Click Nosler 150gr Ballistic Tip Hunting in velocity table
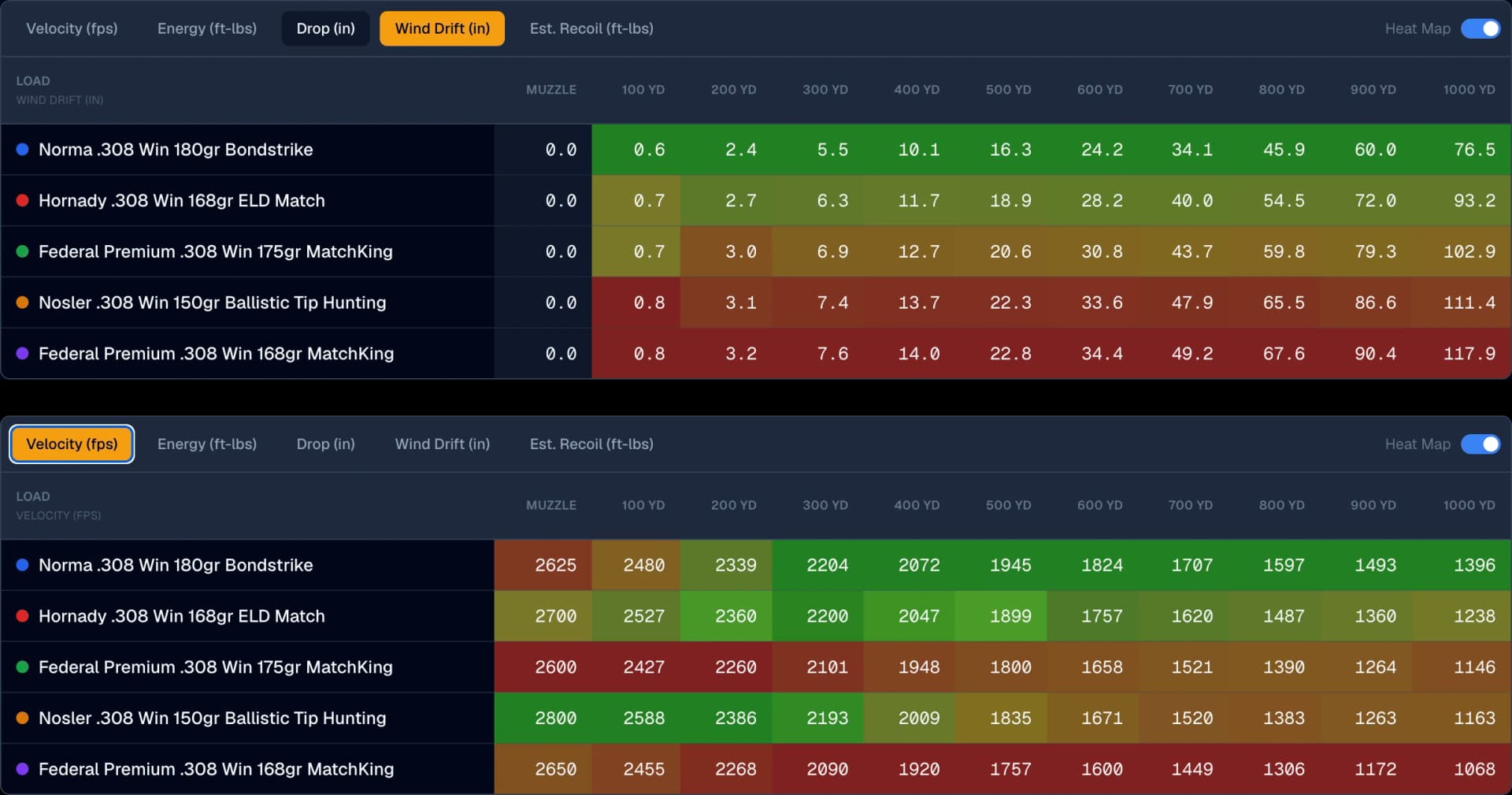The width and height of the screenshot is (1512, 795). (213, 719)
